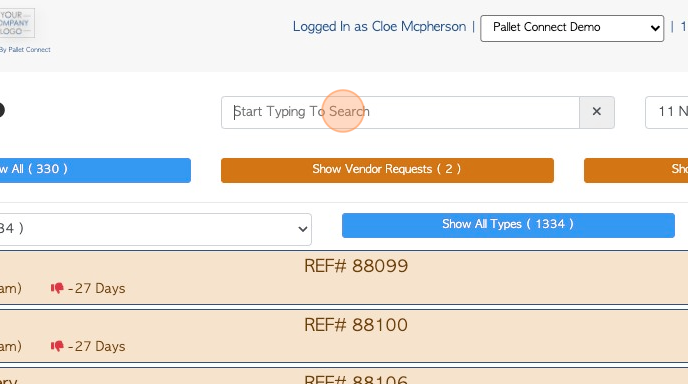This screenshot has width=688, height=384.
Task: Click into Start Typing To Search field
Action: [400, 112]
